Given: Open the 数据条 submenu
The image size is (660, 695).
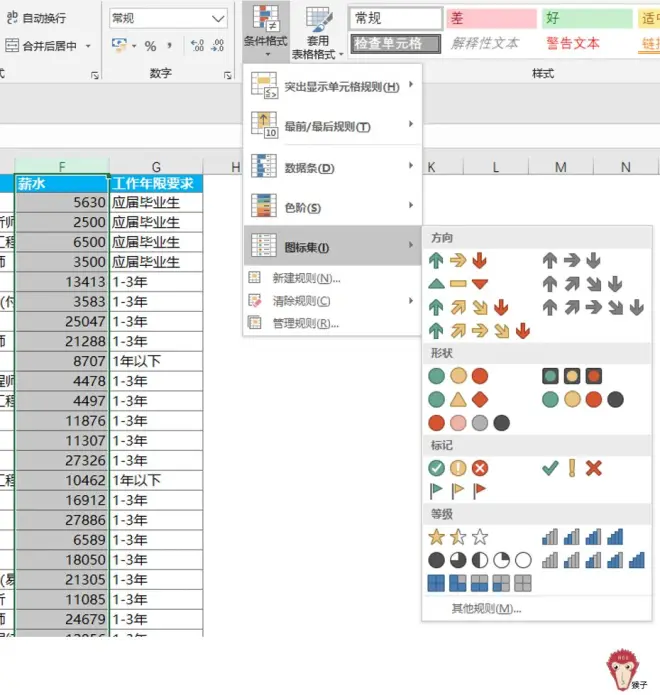Looking at the screenshot, I should point(332,168).
